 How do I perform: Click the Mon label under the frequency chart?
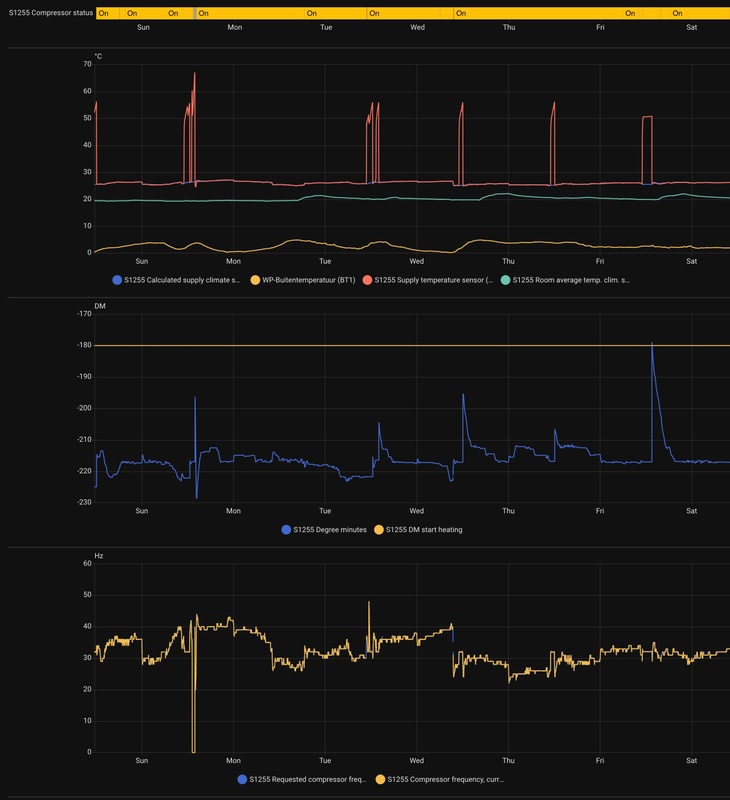(x=234, y=760)
